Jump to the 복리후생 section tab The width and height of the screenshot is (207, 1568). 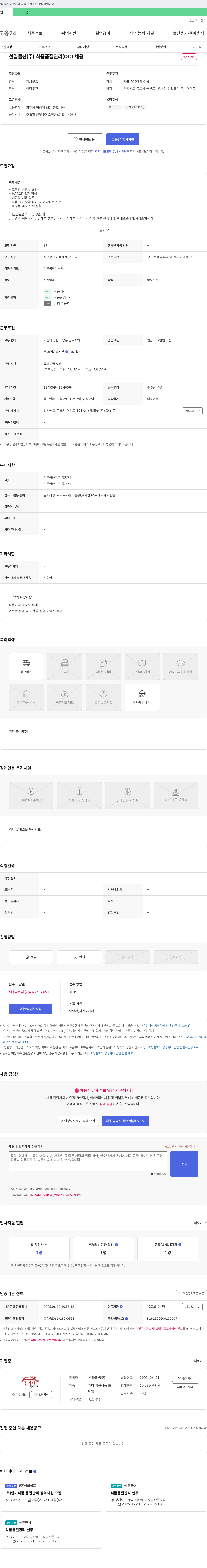coord(121,47)
